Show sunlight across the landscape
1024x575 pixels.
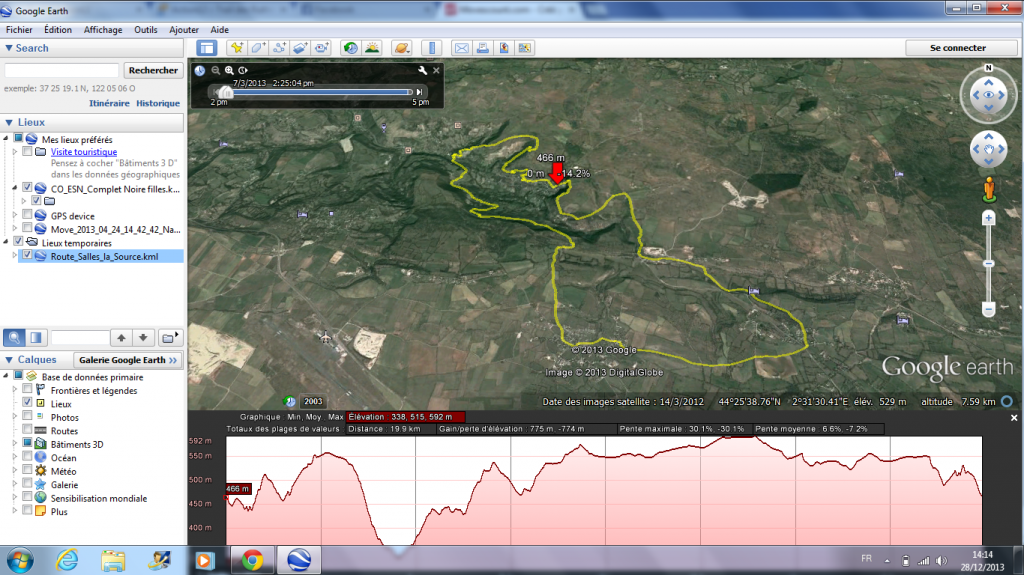point(372,48)
